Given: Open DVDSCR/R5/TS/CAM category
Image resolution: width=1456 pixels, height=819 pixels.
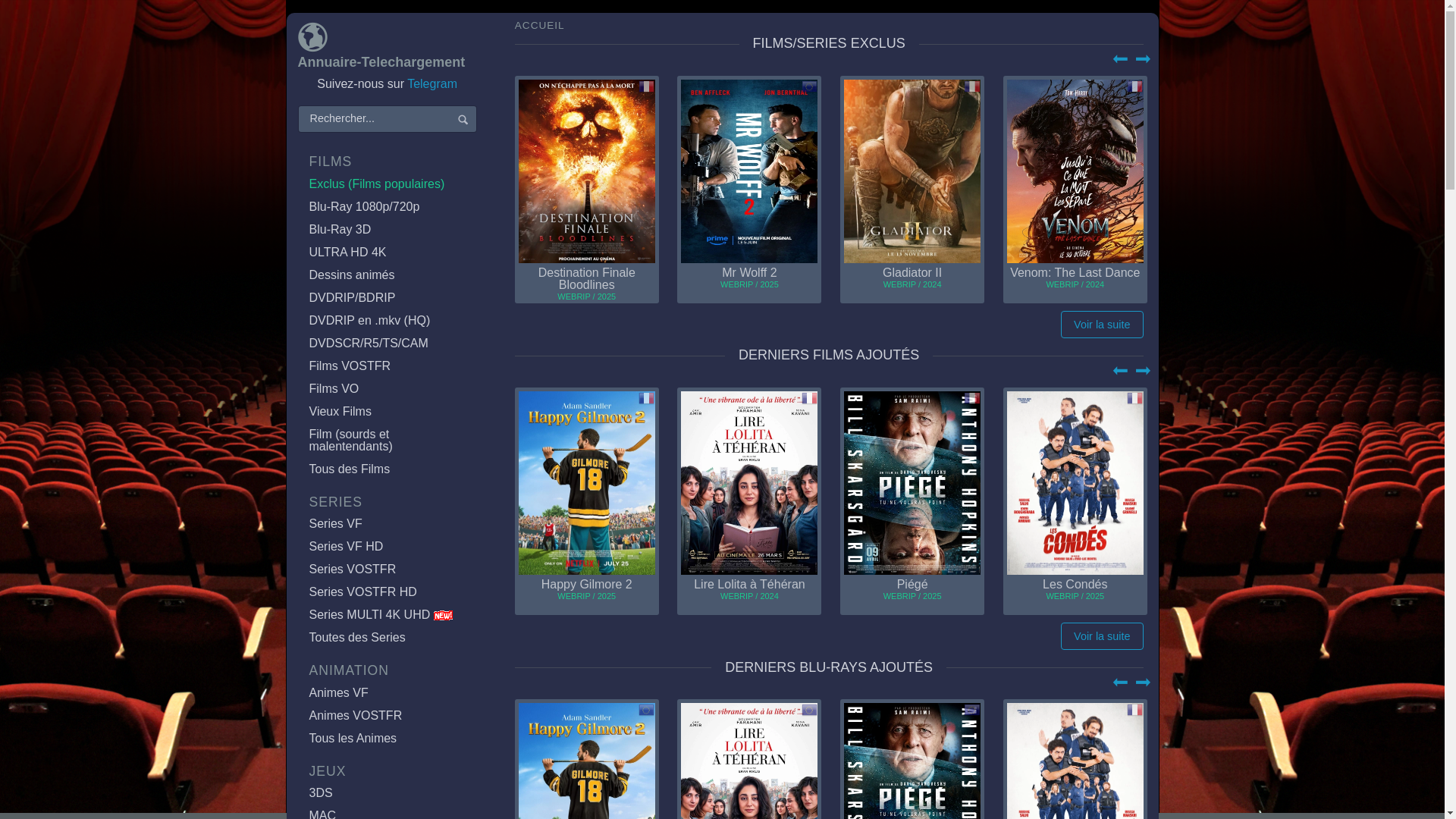Looking at the screenshot, I should tap(369, 344).
